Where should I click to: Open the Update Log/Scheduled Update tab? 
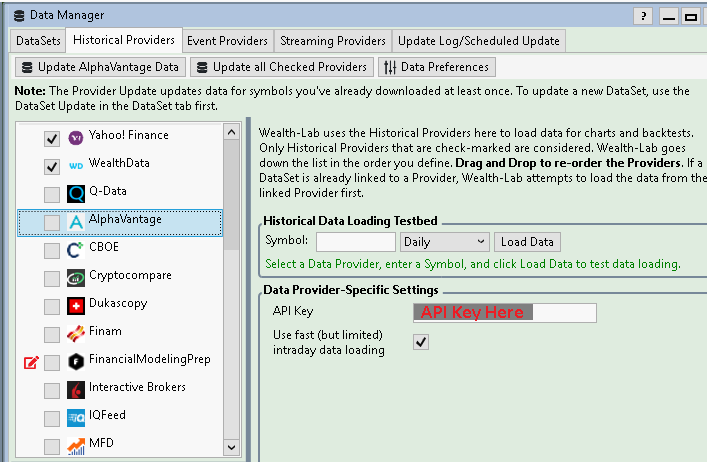(479, 41)
